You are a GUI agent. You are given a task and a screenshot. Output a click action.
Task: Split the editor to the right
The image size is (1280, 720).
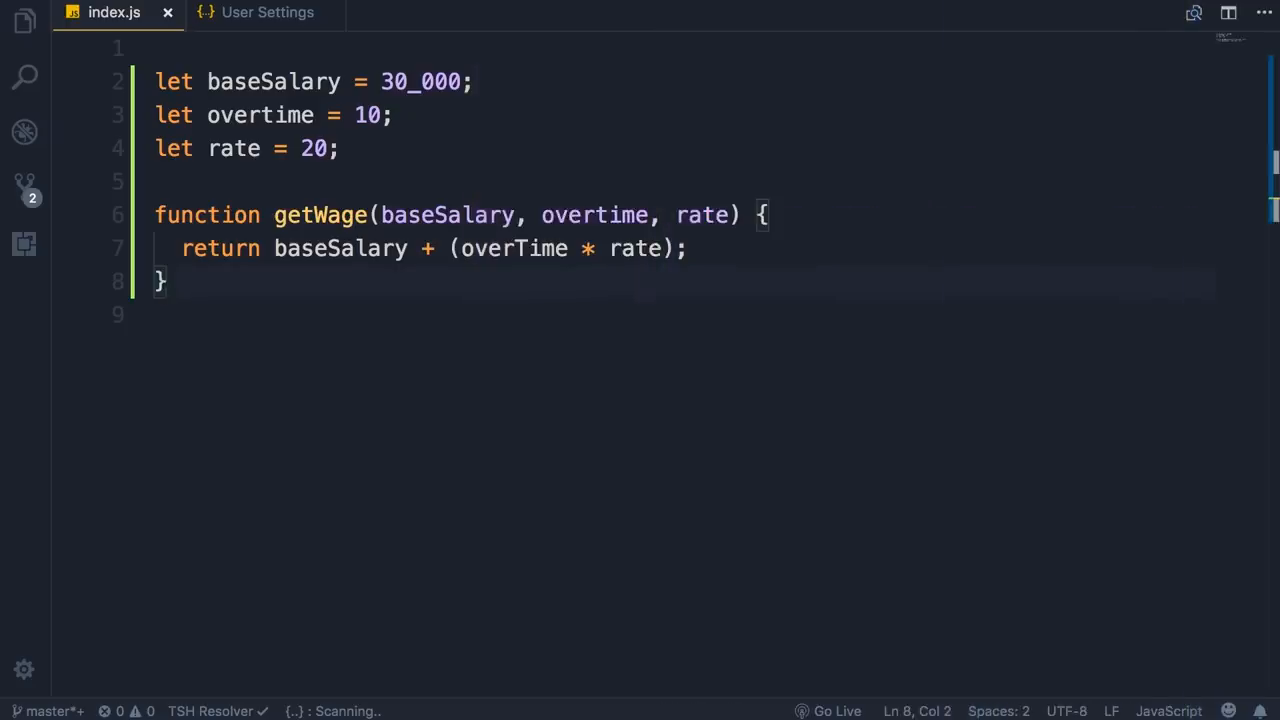[1229, 13]
